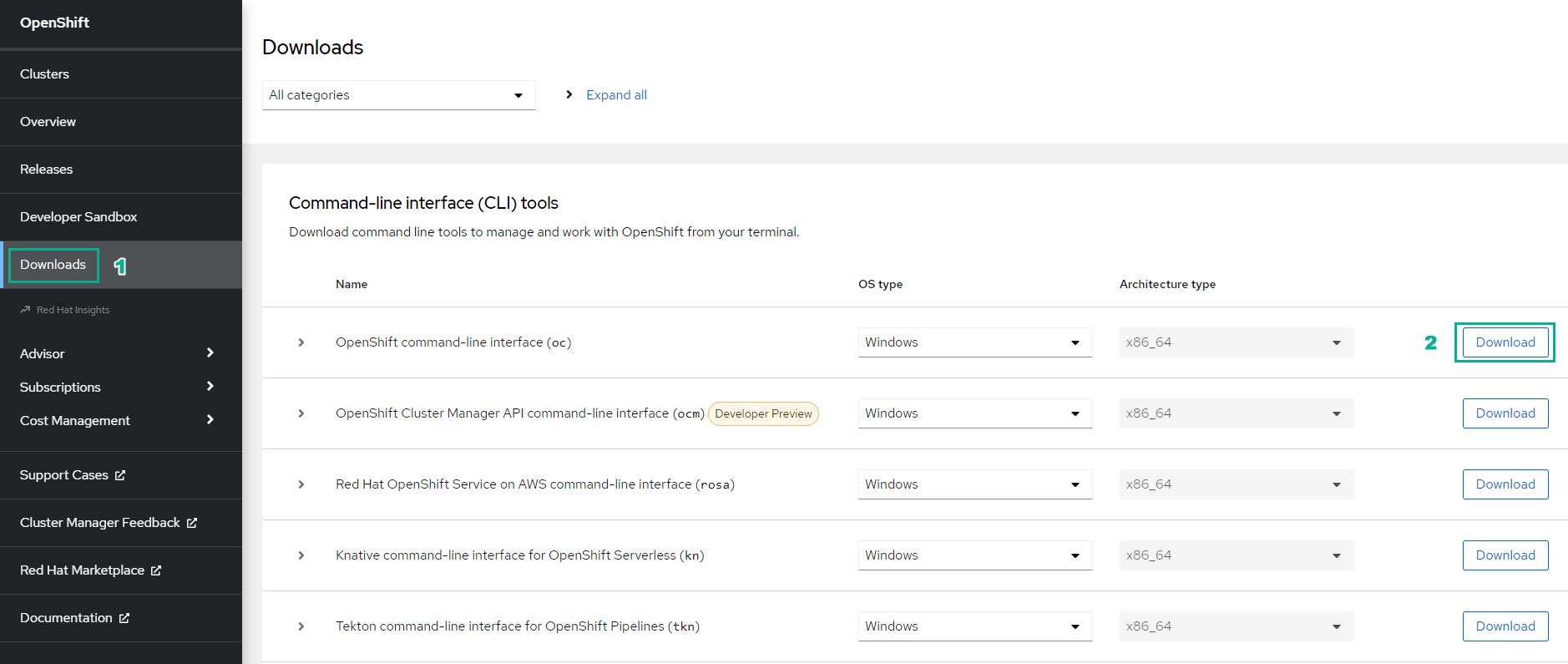Expand the Advisor menu chevron
The height and width of the screenshot is (664, 1568).
[210, 353]
